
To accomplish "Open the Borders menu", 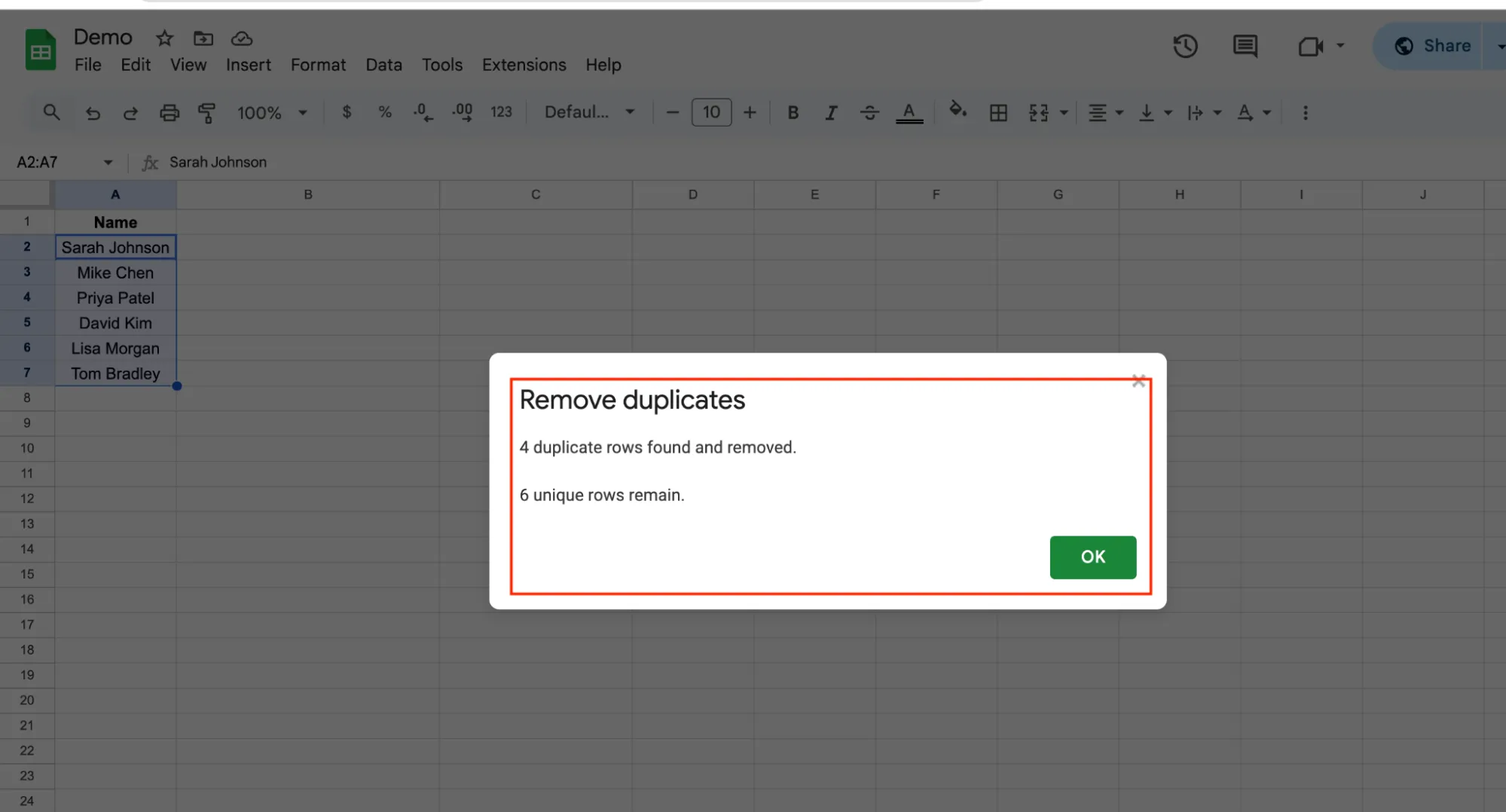I will point(998,112).
